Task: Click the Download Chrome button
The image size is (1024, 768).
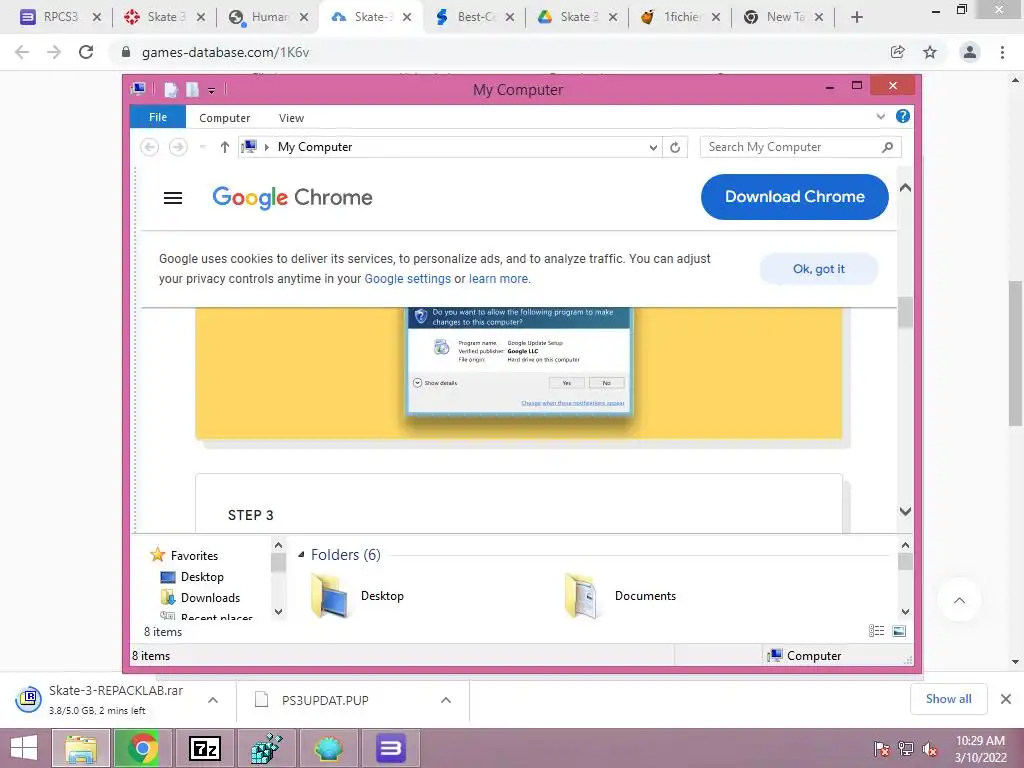Action: tap(795, 197)
